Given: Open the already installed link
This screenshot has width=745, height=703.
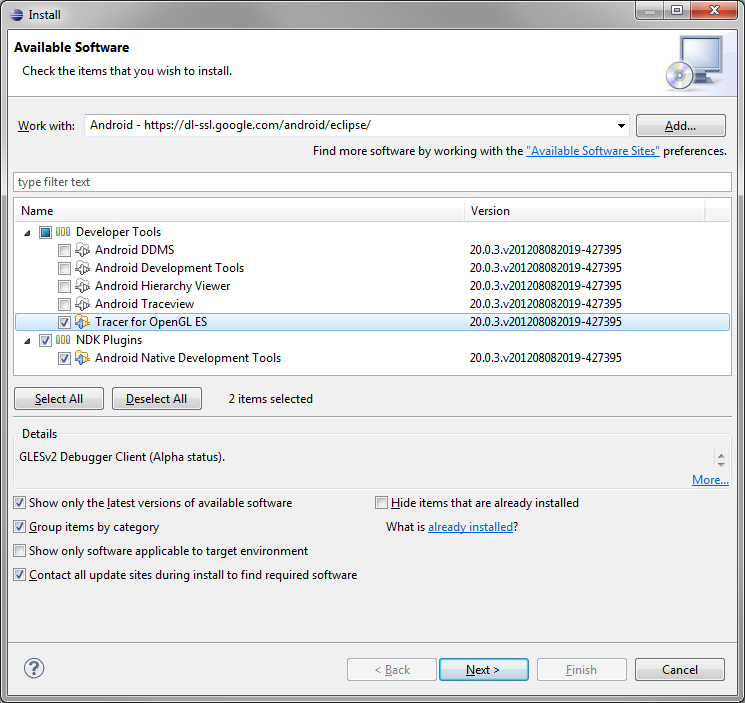Looking at the screenshot, I should (470, 527).
